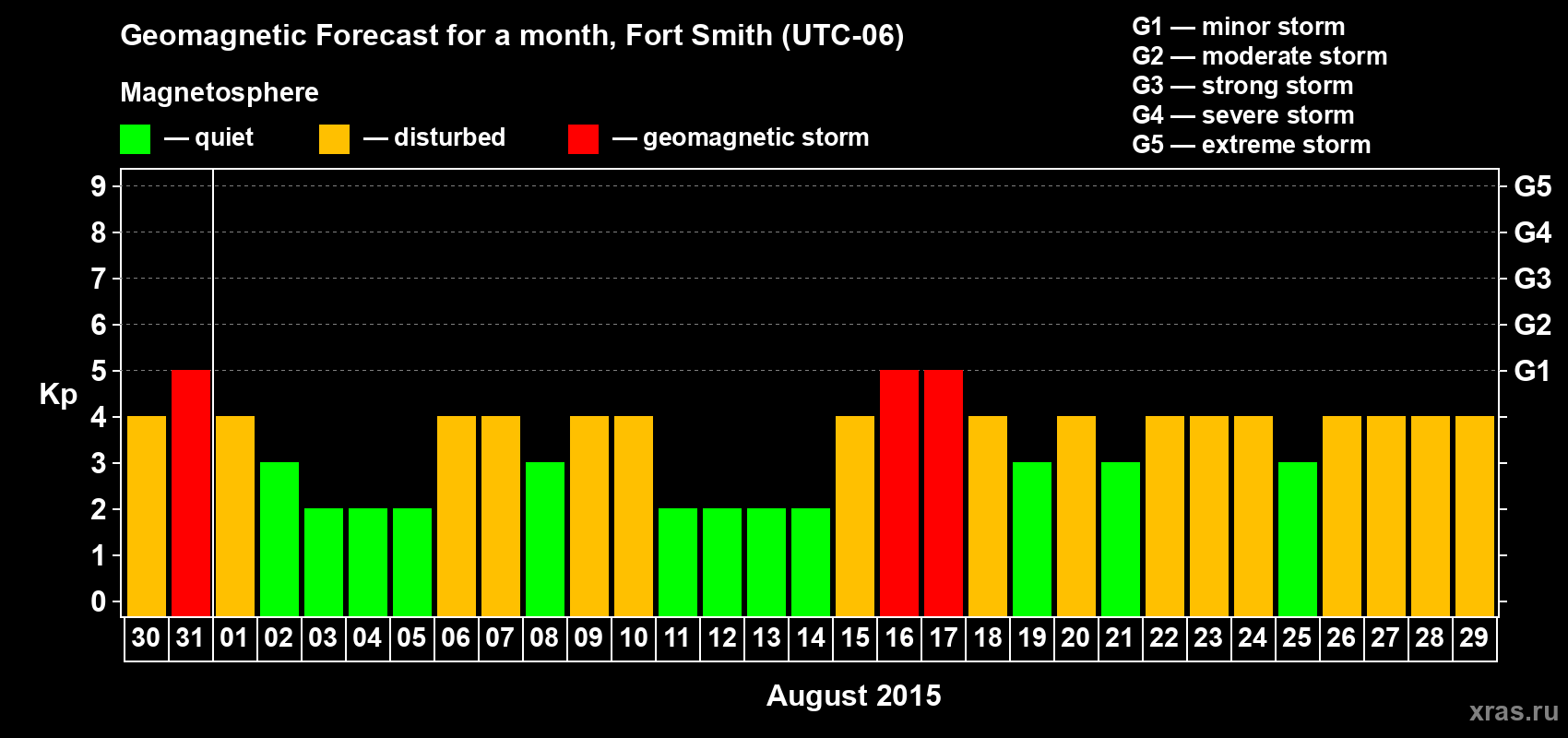The height and width of the screenshot is (738, 1568).
Task: Click the green quiet legend swatch
Action: point(135,139)
